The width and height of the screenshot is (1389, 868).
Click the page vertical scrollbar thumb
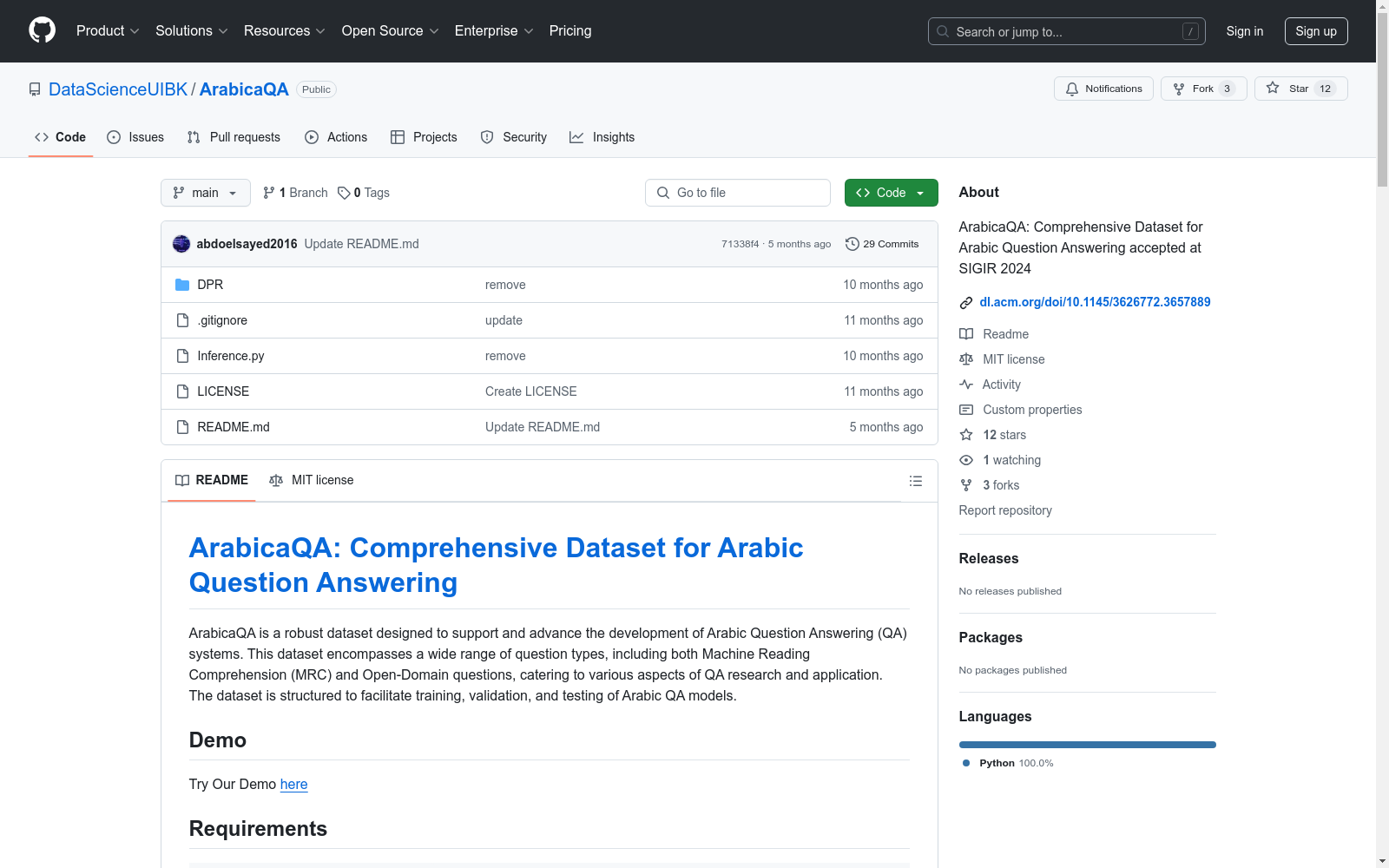coord(1382,99)
